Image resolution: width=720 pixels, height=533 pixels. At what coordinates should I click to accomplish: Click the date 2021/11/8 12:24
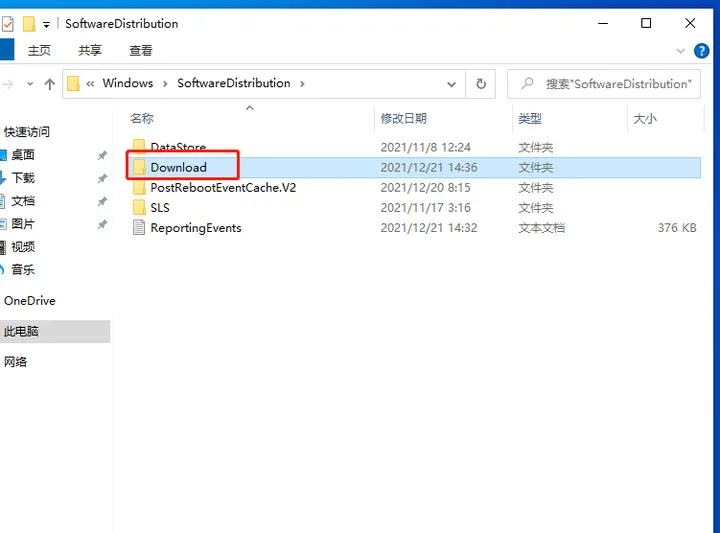coord(426,147)
